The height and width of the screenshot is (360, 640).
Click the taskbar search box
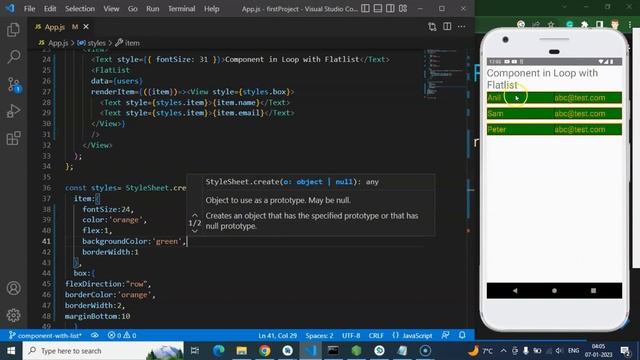pyautogui.click(x=103, y=351)
